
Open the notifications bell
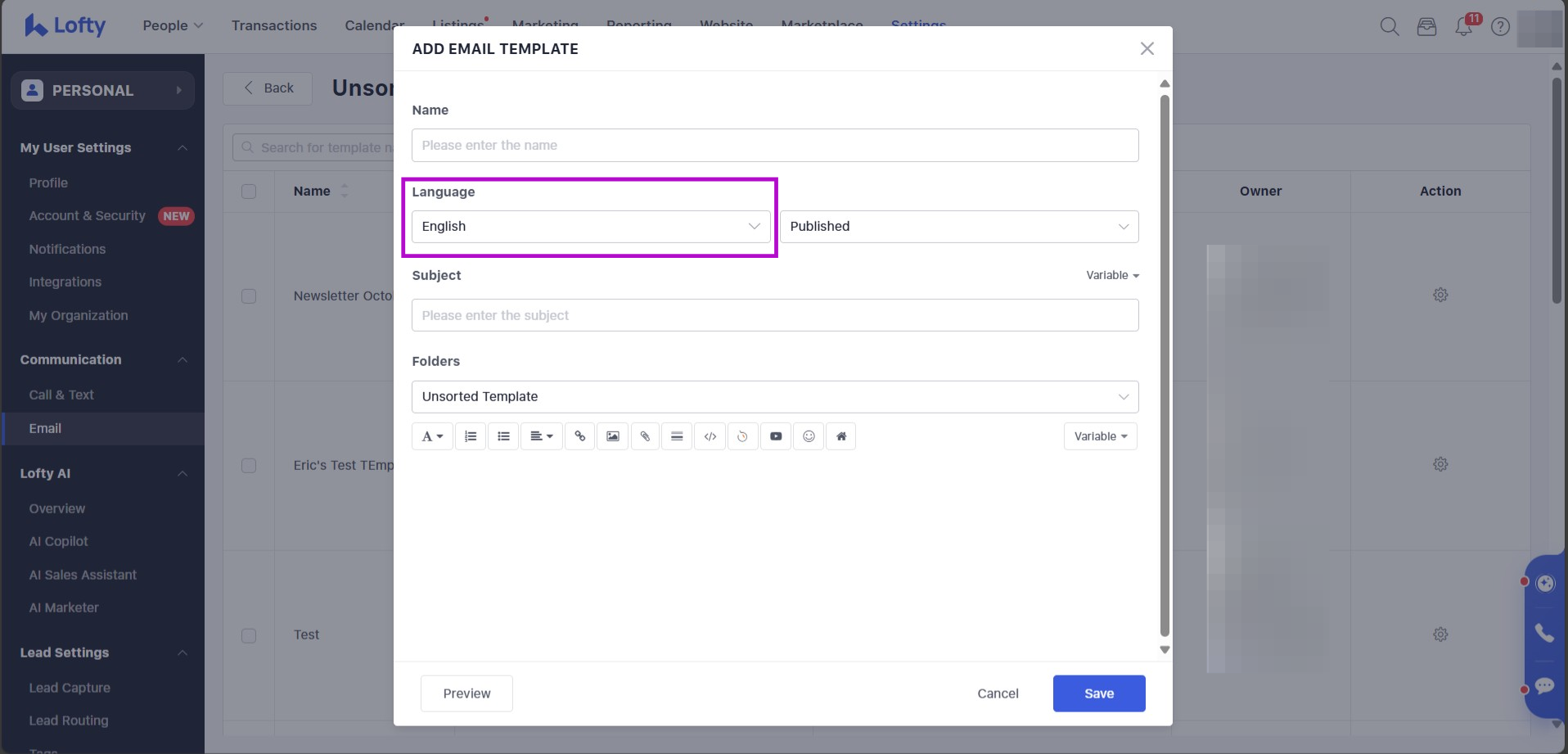pos(1463,27)
